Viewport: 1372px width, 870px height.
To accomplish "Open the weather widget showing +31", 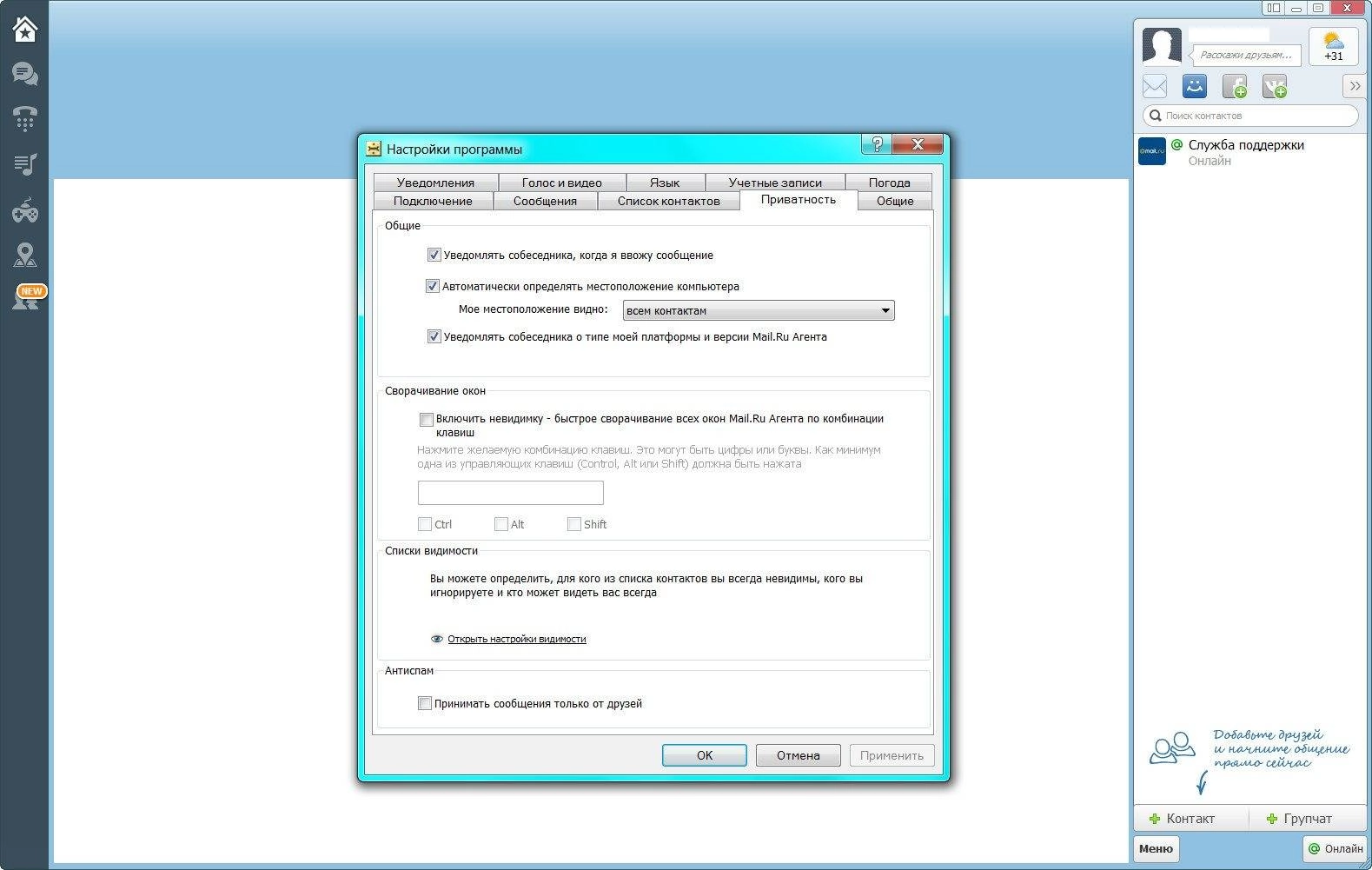I will pos(1333,46).
